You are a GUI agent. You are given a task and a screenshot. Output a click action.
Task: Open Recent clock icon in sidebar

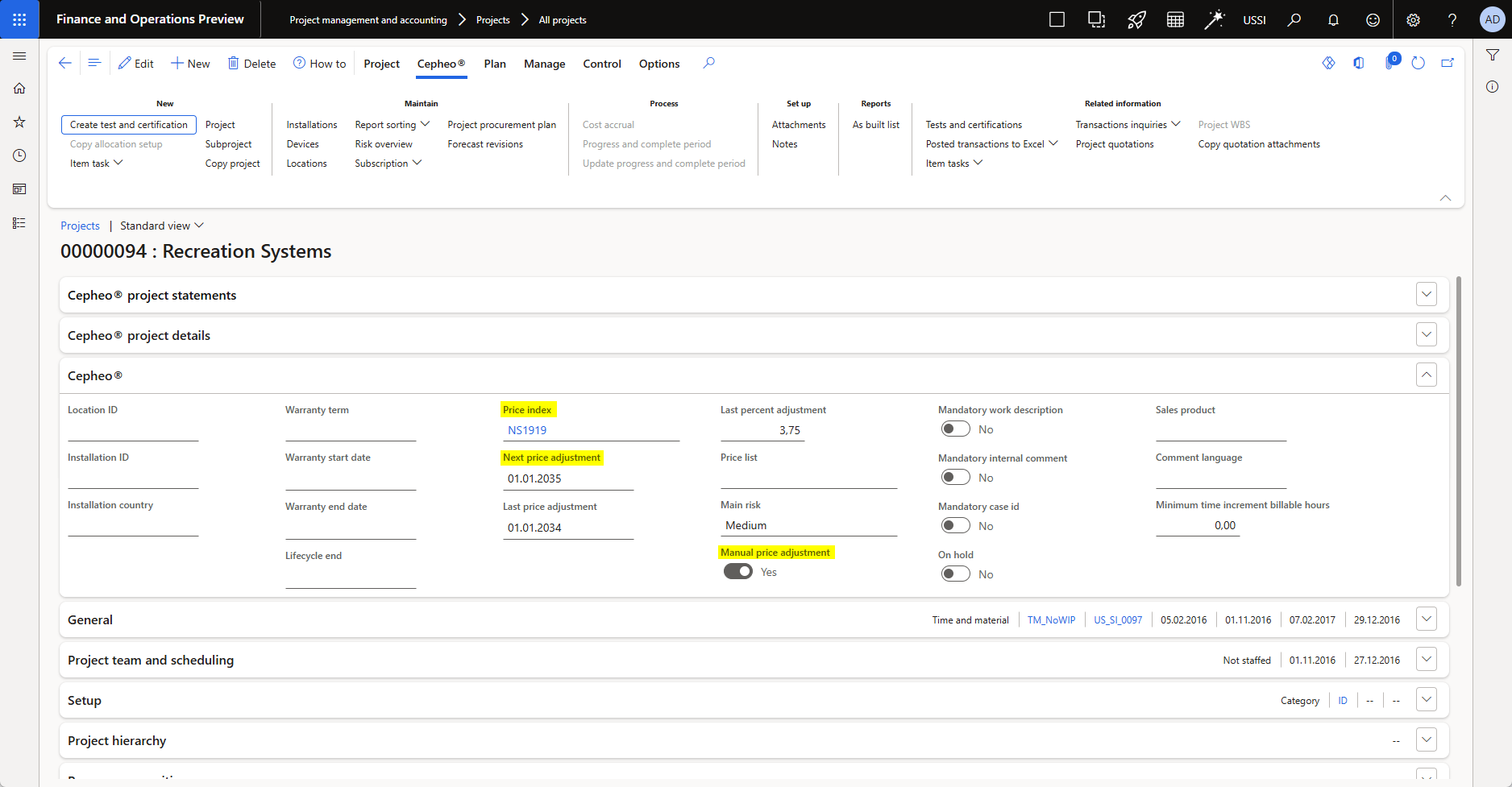pos(19,155)
